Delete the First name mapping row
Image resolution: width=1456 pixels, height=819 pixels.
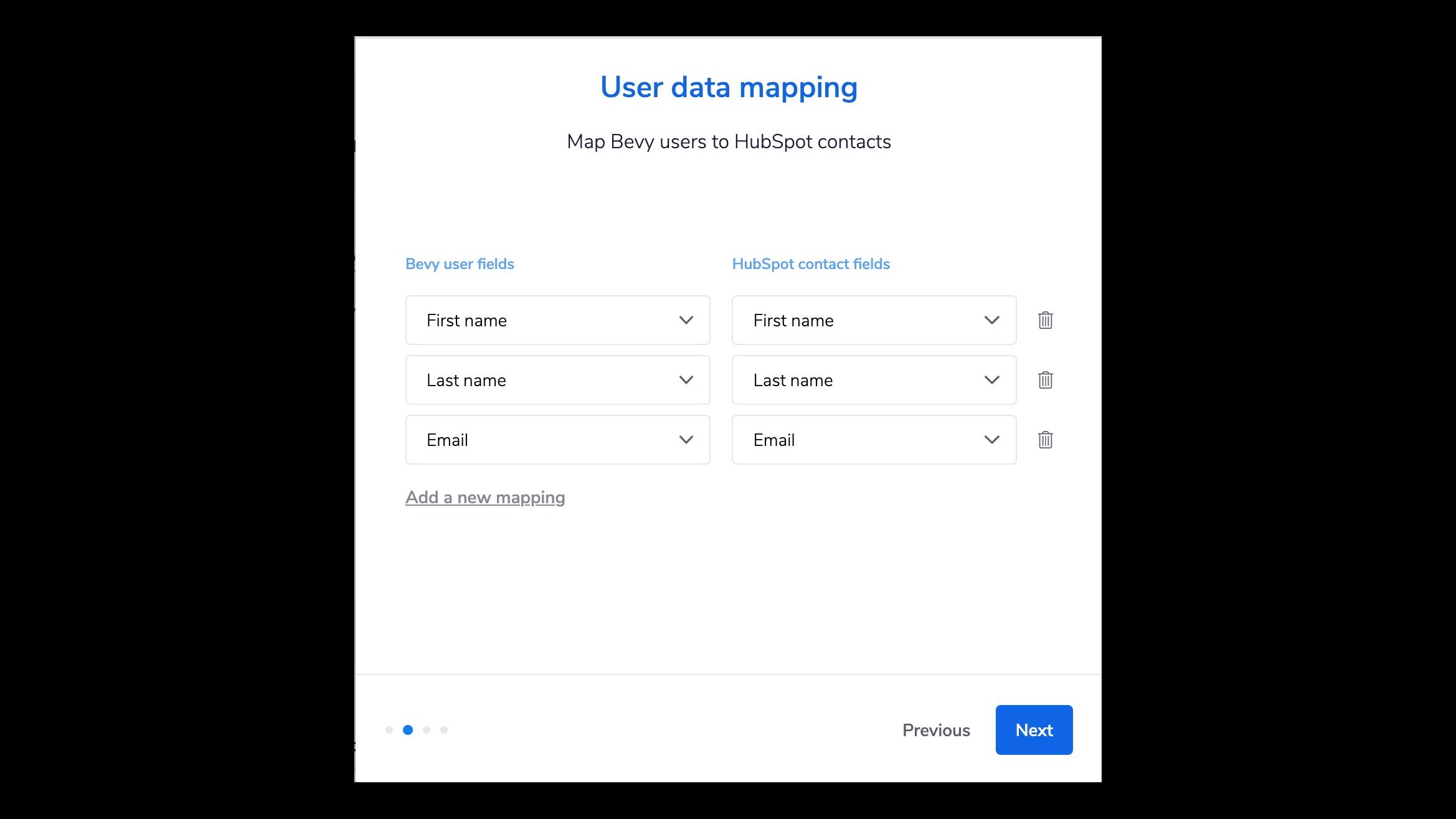pyautogui.click(x=1046, y=320)
